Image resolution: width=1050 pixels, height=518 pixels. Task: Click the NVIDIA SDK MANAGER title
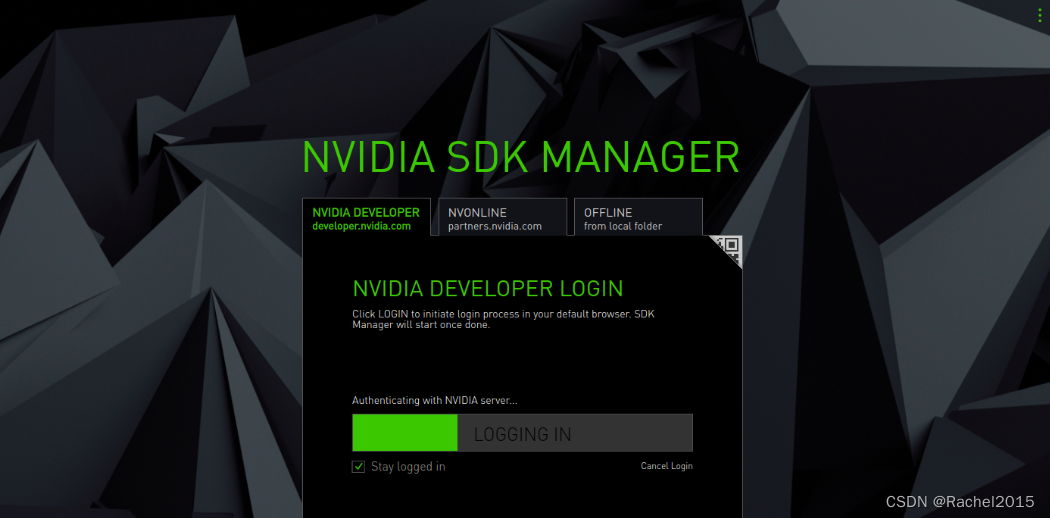pos(521,158)
